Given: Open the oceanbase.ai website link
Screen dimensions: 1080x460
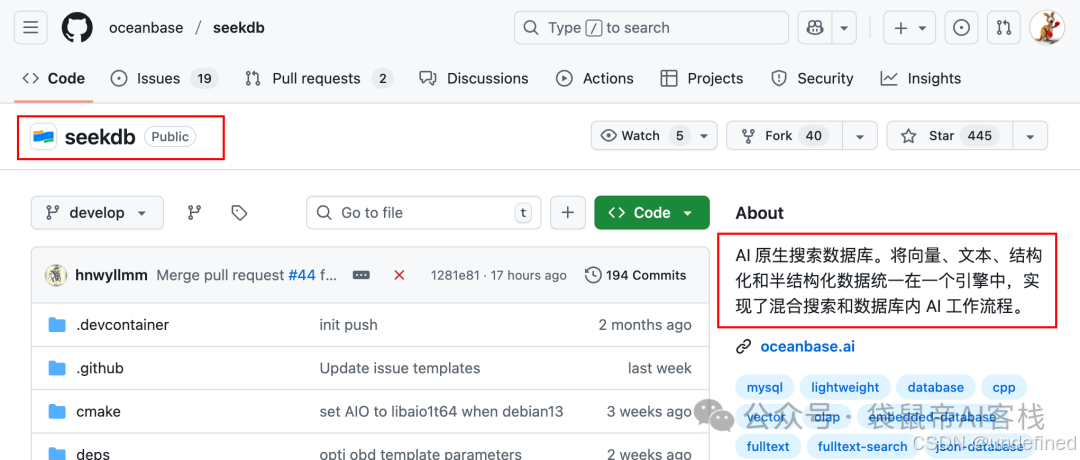Looking at the screenshot, I should click(807, 346).
